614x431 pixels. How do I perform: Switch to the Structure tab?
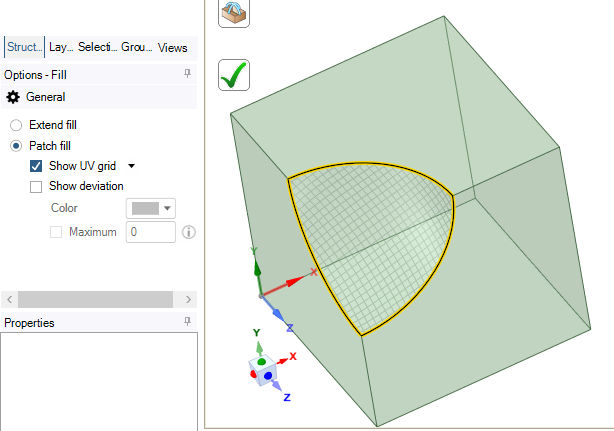pos(24,47)
